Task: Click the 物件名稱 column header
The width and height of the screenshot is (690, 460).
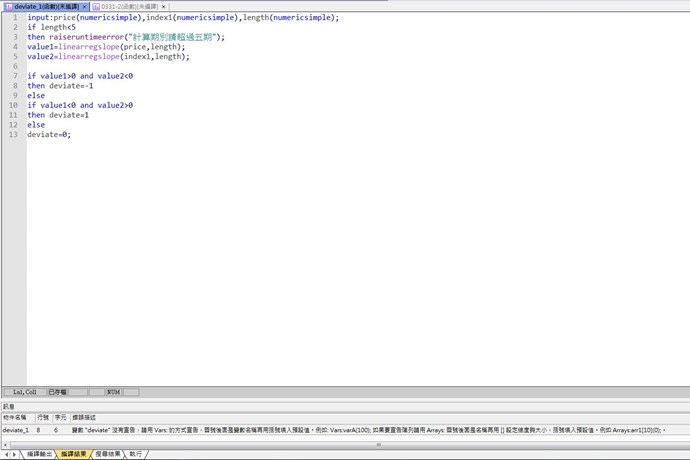Action: click(16, 417)
